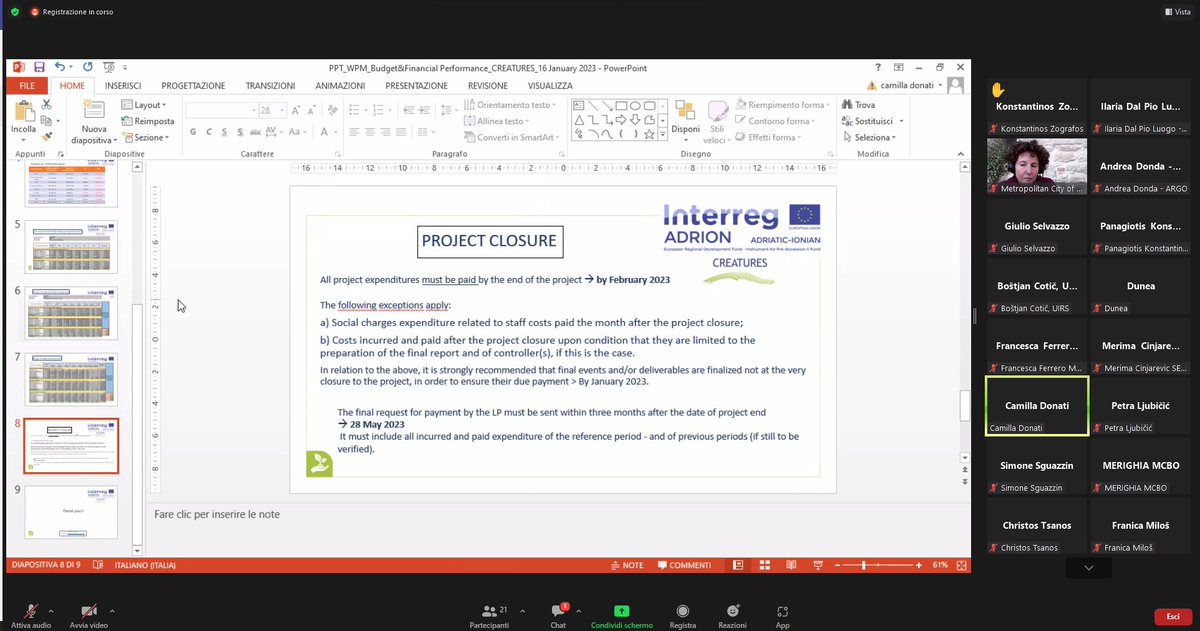Cut selection with the scissors icon
This screenshot has height=631, width=1200.
(46, 105)
